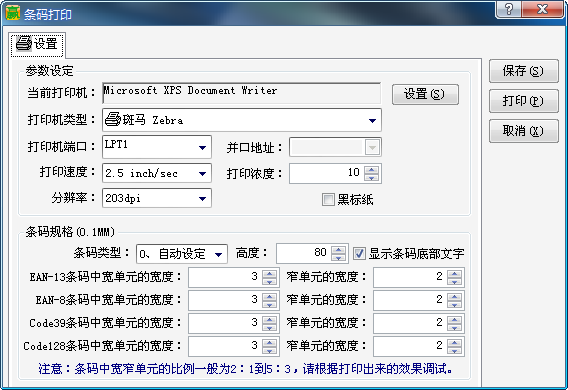Screen dimensions: 568x390
Task: Click the 打印(P) button
Action: pos(523,101)
